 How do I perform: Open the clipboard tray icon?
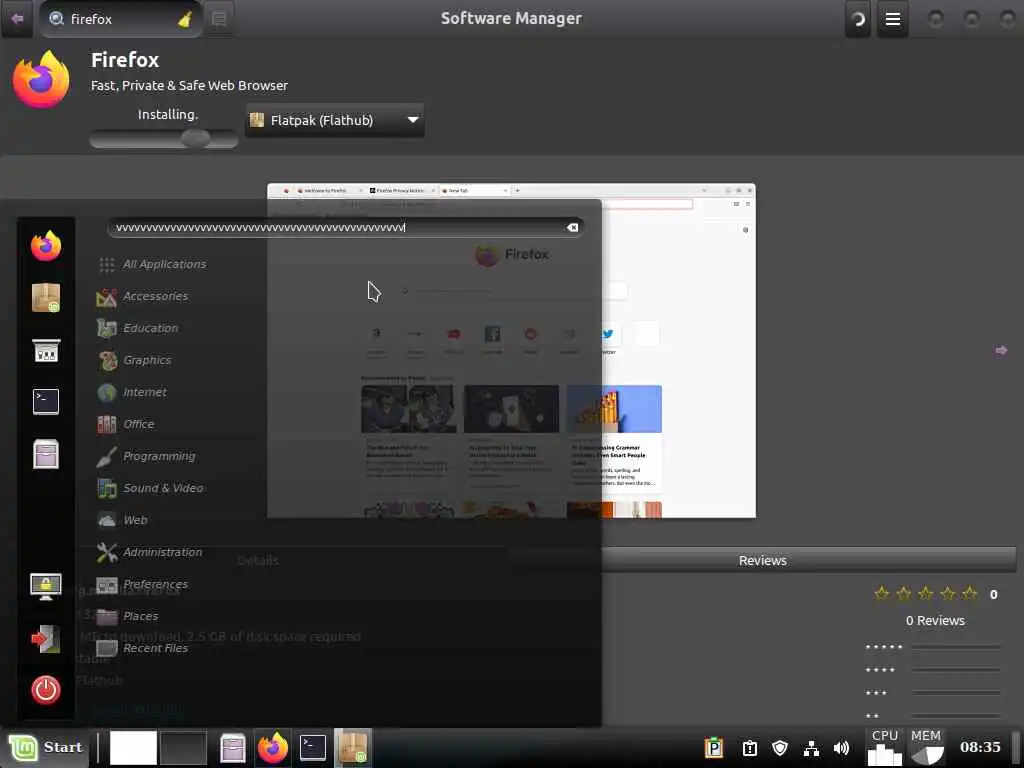[x=749, y=748]
